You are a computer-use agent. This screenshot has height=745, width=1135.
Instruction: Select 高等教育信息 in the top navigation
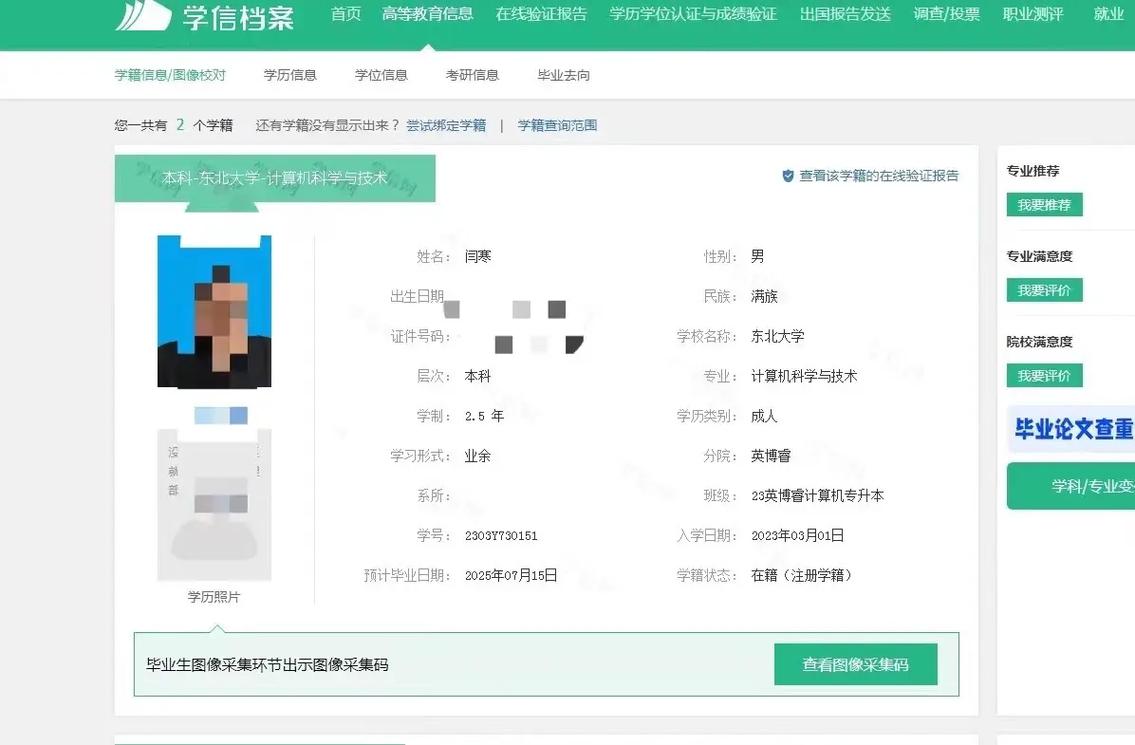coord(427,14)
